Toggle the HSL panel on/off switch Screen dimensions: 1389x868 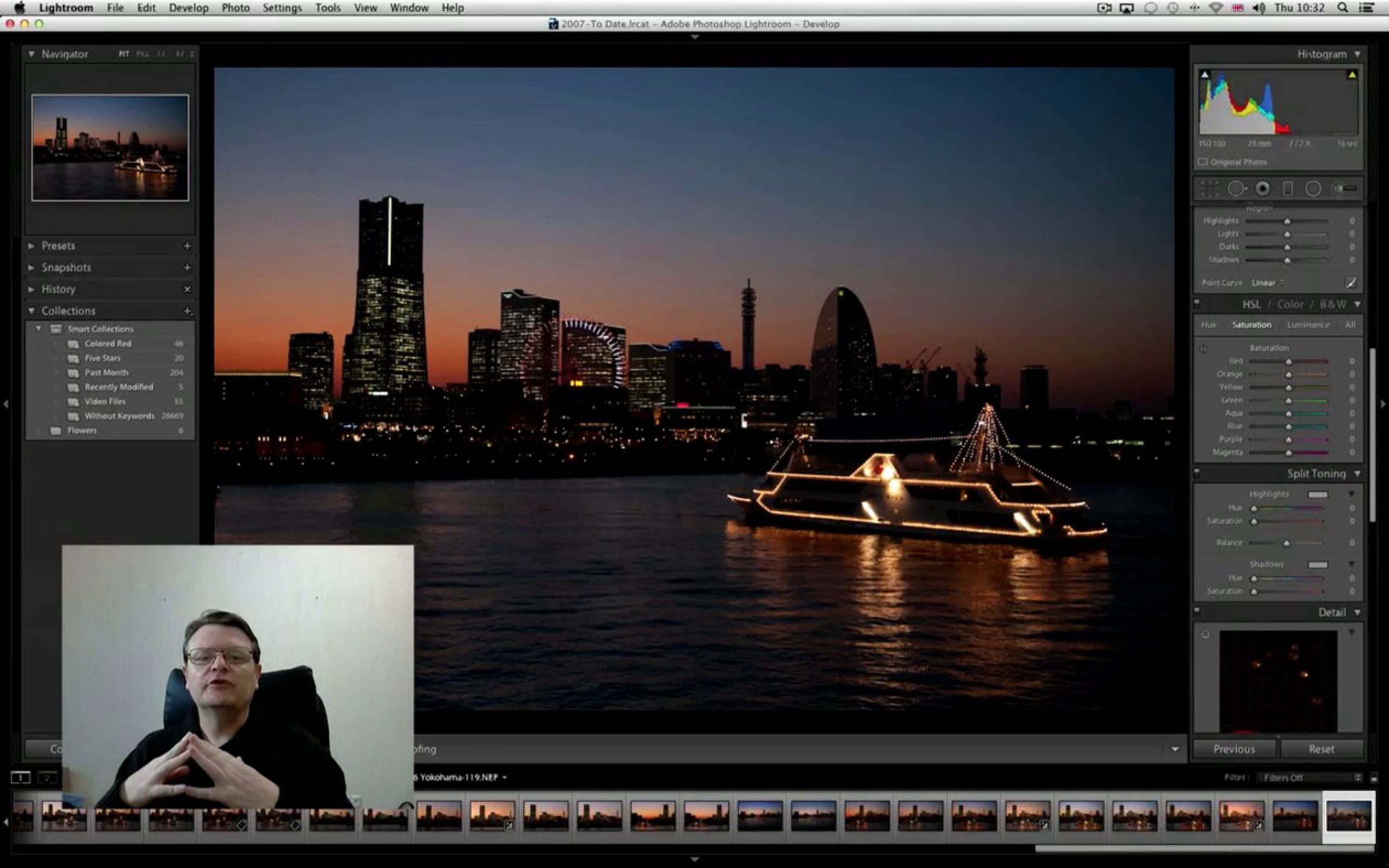click(1197, 303)
